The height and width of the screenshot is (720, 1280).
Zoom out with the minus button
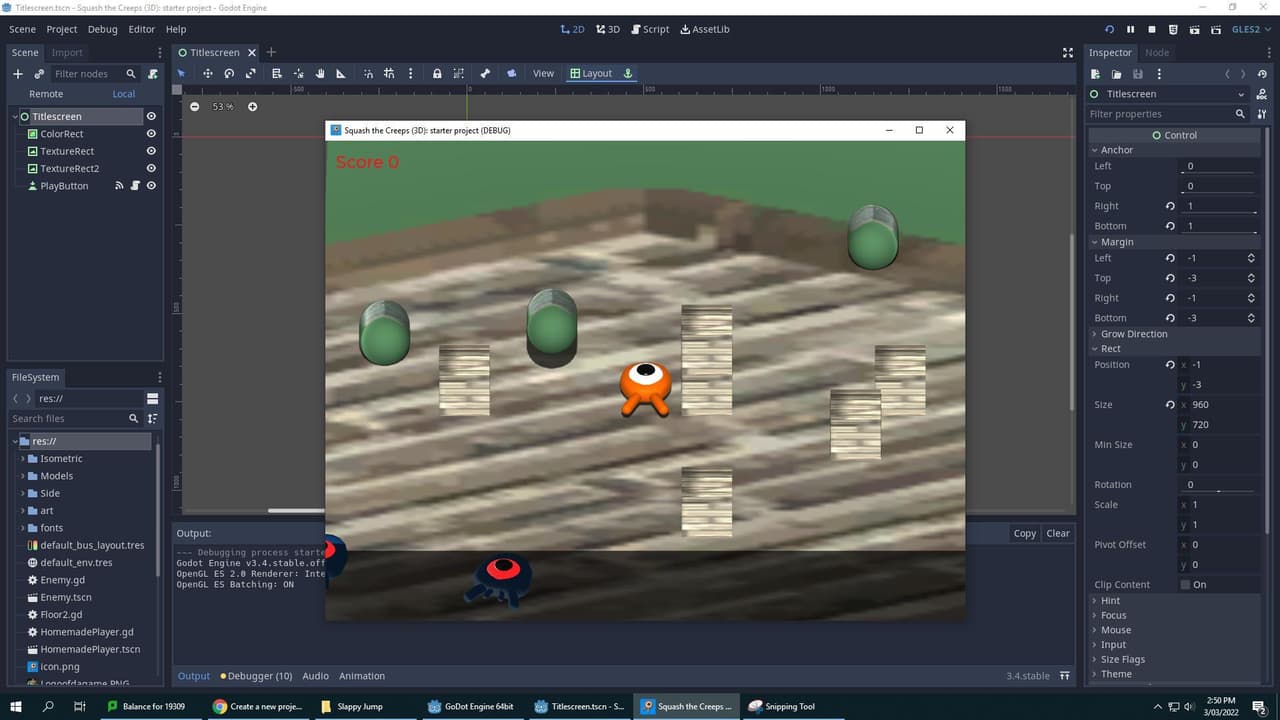[194, 106]
